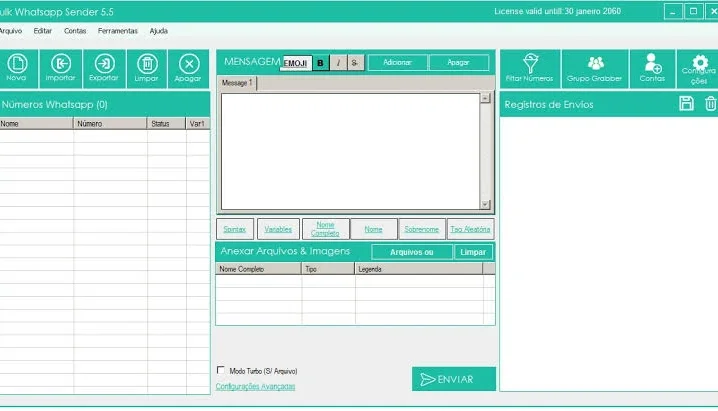Toggle strikethrough S formatting
This screenshot has width=718, height=411.
coord(355,63)
